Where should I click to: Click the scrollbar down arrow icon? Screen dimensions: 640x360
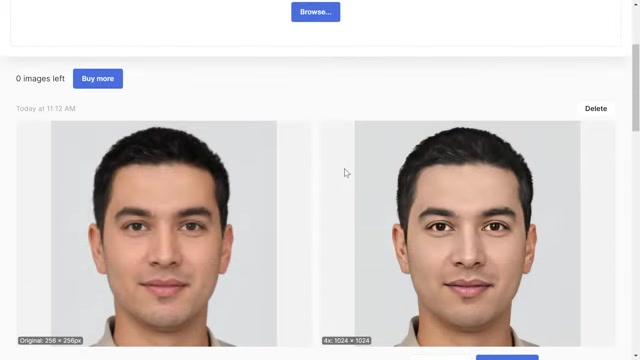636,356
